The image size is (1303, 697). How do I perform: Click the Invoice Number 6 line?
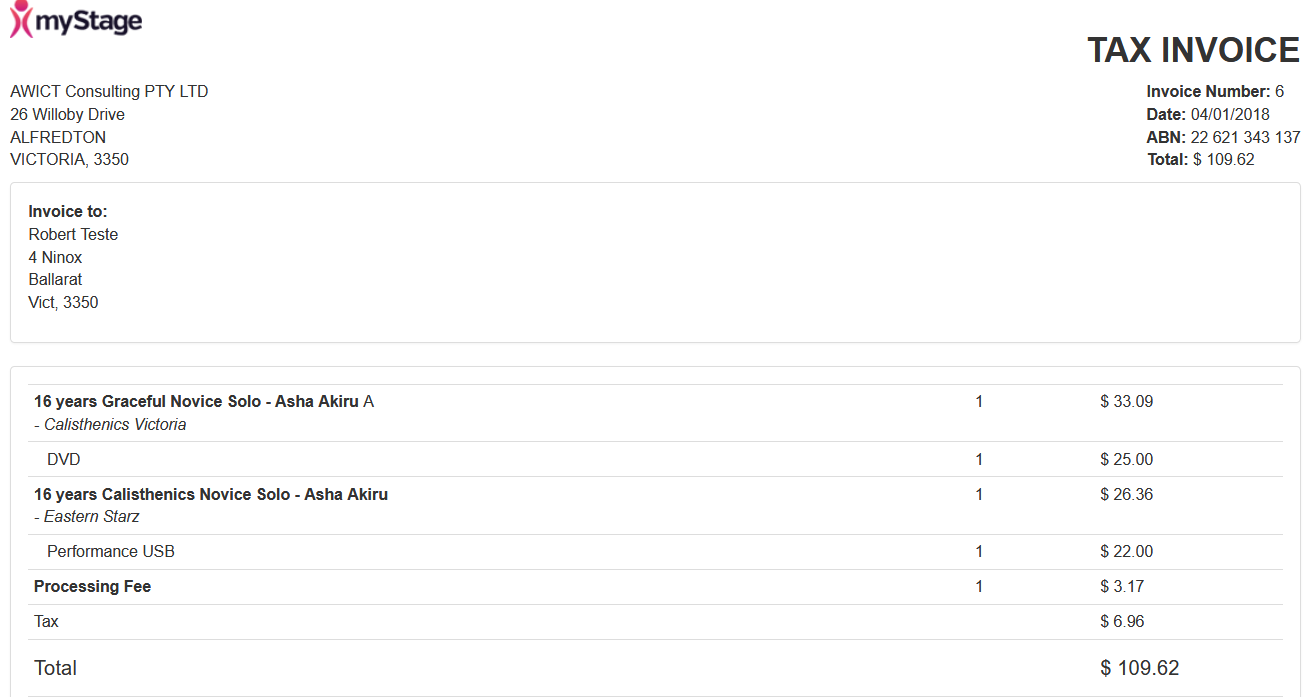click(1215, 91)
